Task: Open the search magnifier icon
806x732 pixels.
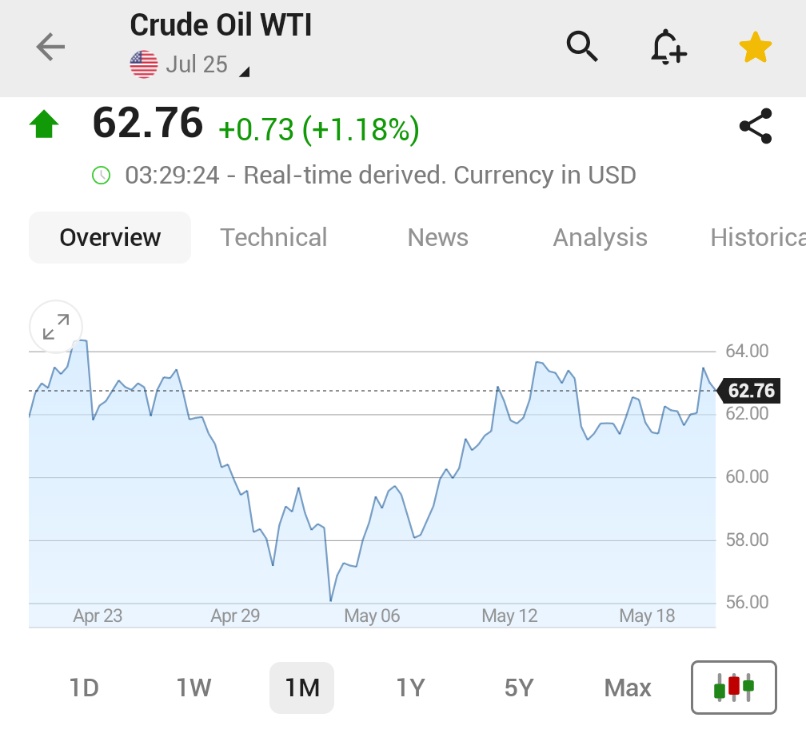Action: click(x=581, y=46)
